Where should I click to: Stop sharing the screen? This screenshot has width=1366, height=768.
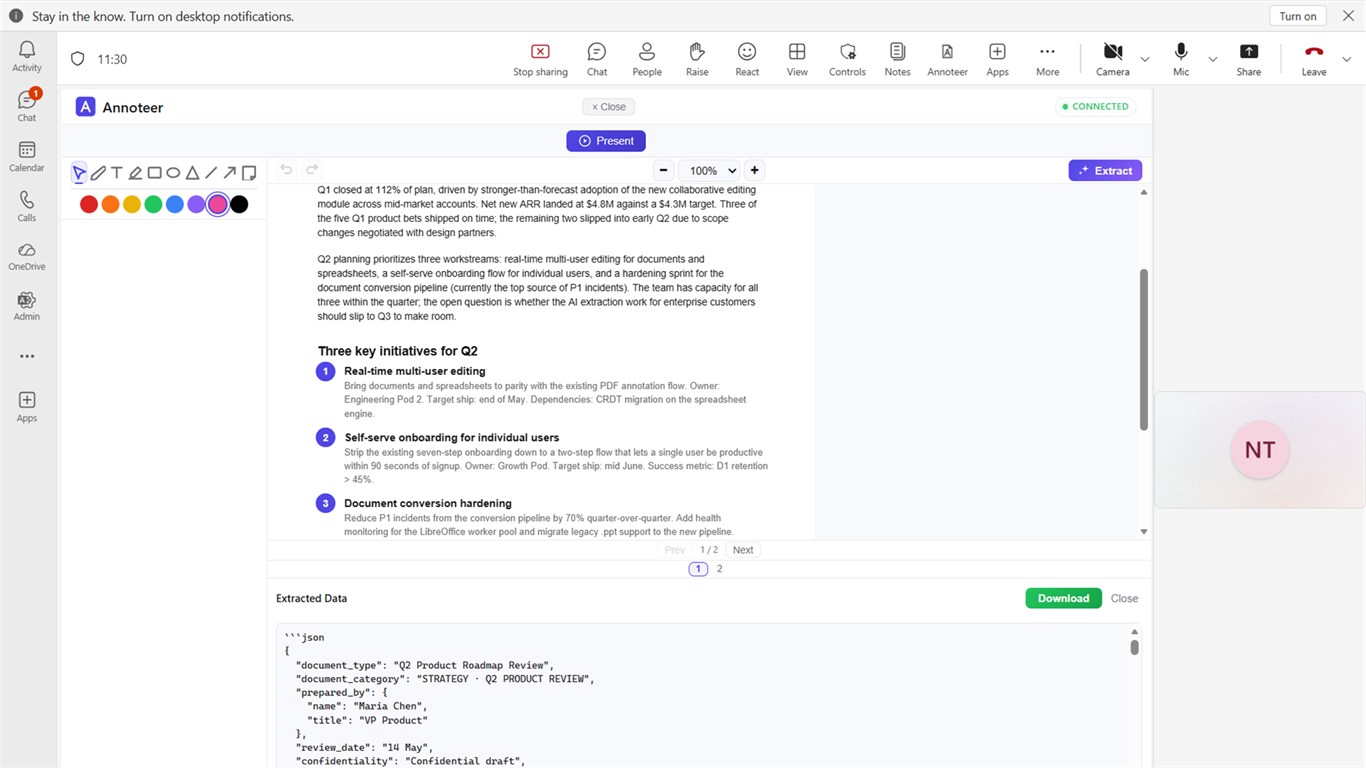coord(540,59)
